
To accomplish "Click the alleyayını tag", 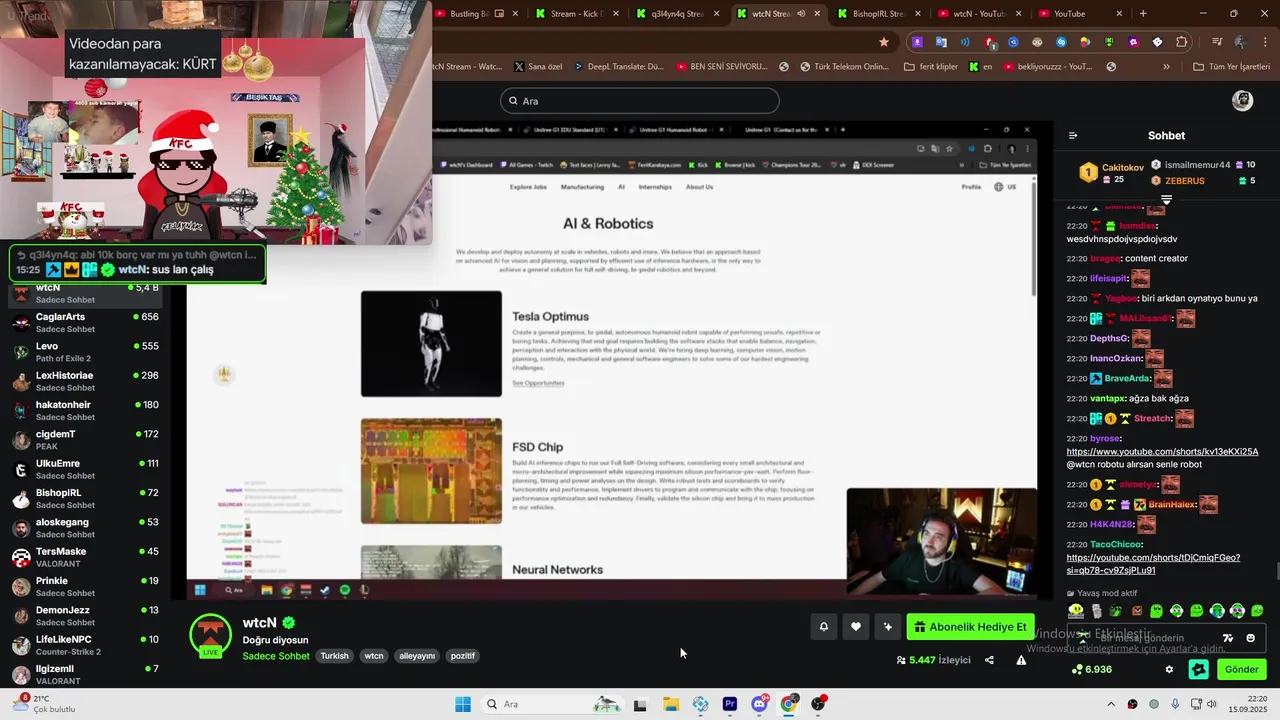I will [417, 656].
